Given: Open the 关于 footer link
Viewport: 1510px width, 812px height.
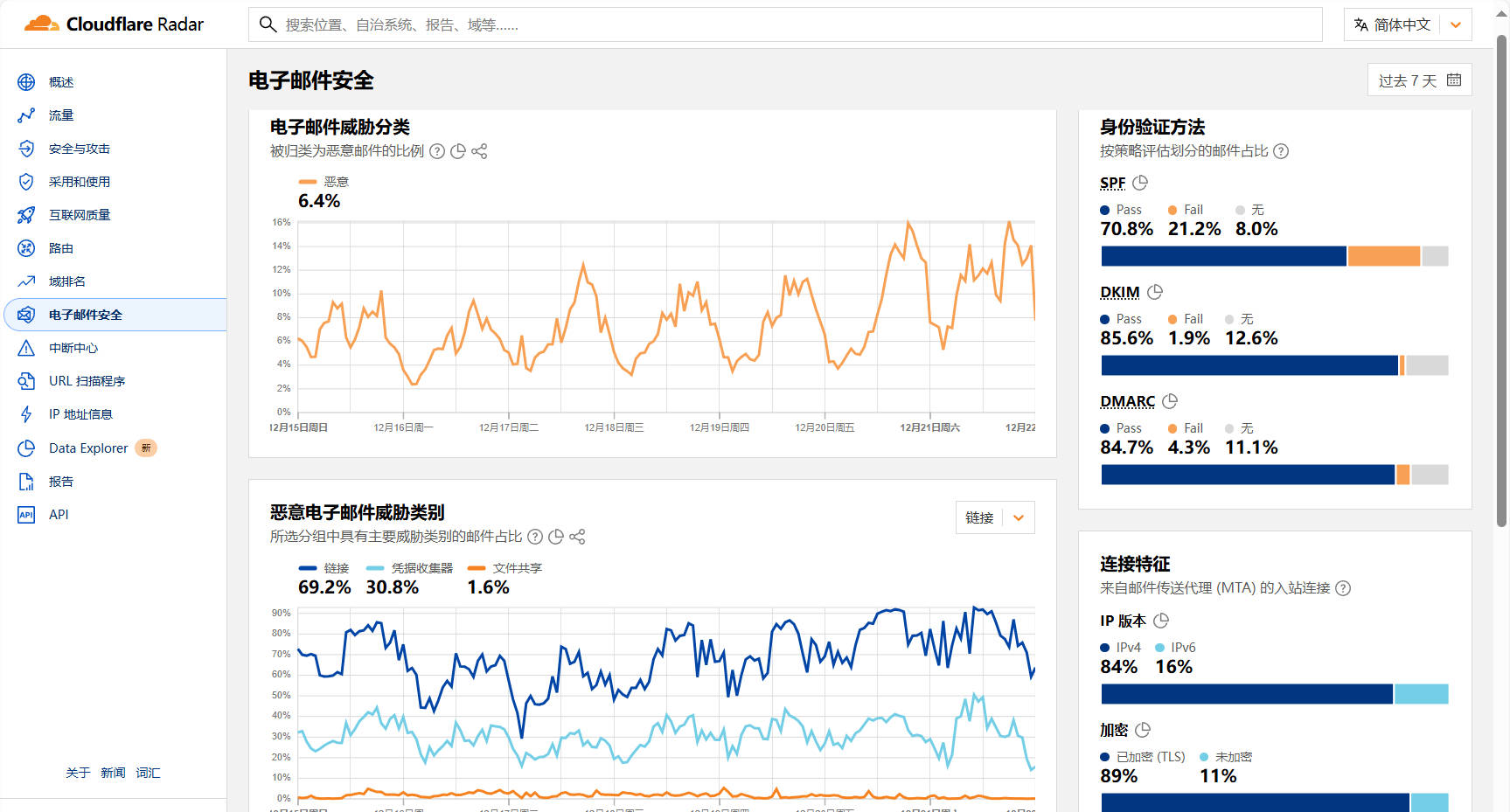Looking at the screenshot, I should click(x=78, y=773).
